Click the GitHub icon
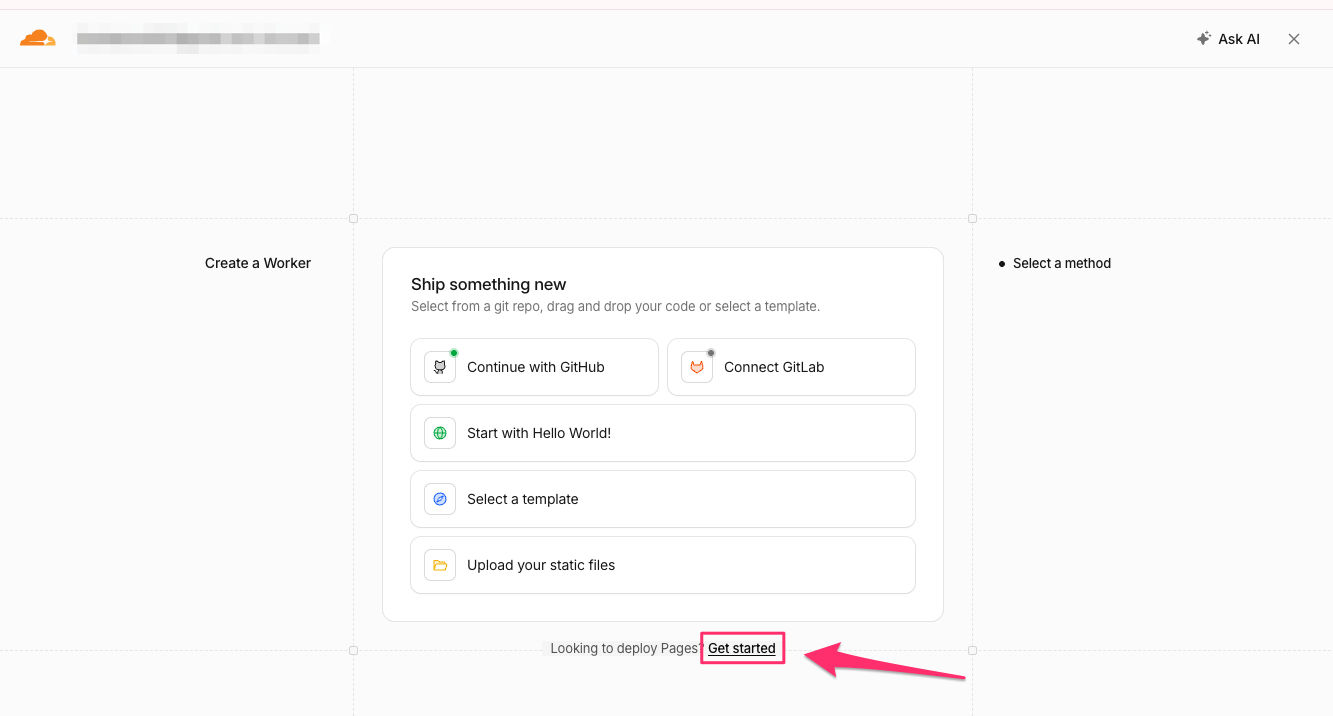The image size is (1333, 716). coord(440,367)
